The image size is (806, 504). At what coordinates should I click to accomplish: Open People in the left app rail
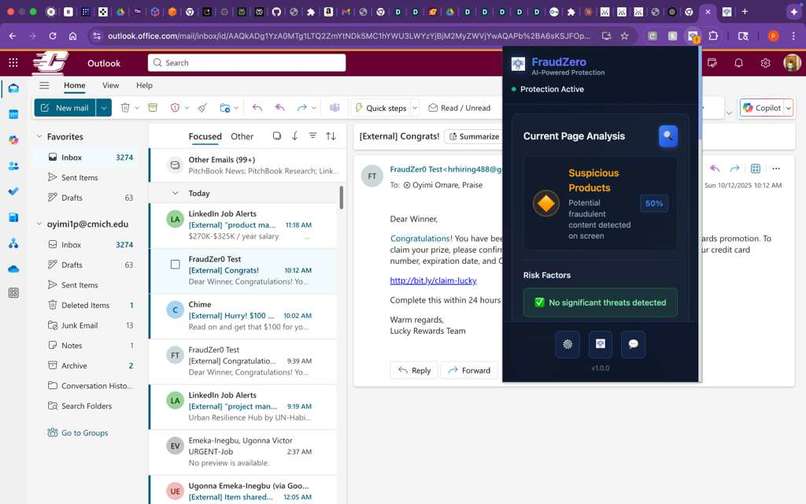(14, 166)
